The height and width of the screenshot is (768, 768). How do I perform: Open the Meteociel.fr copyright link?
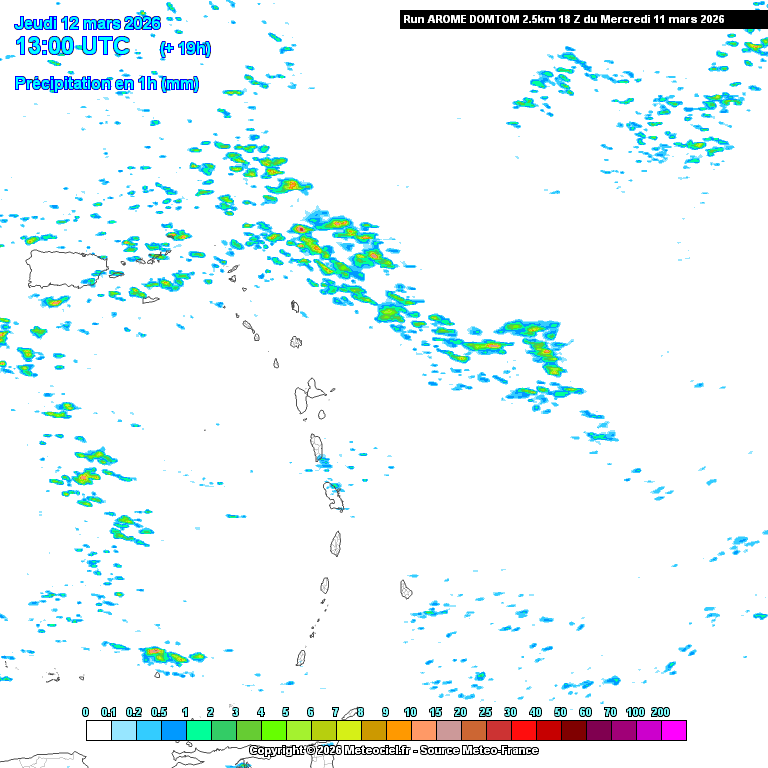click(393, 750)
